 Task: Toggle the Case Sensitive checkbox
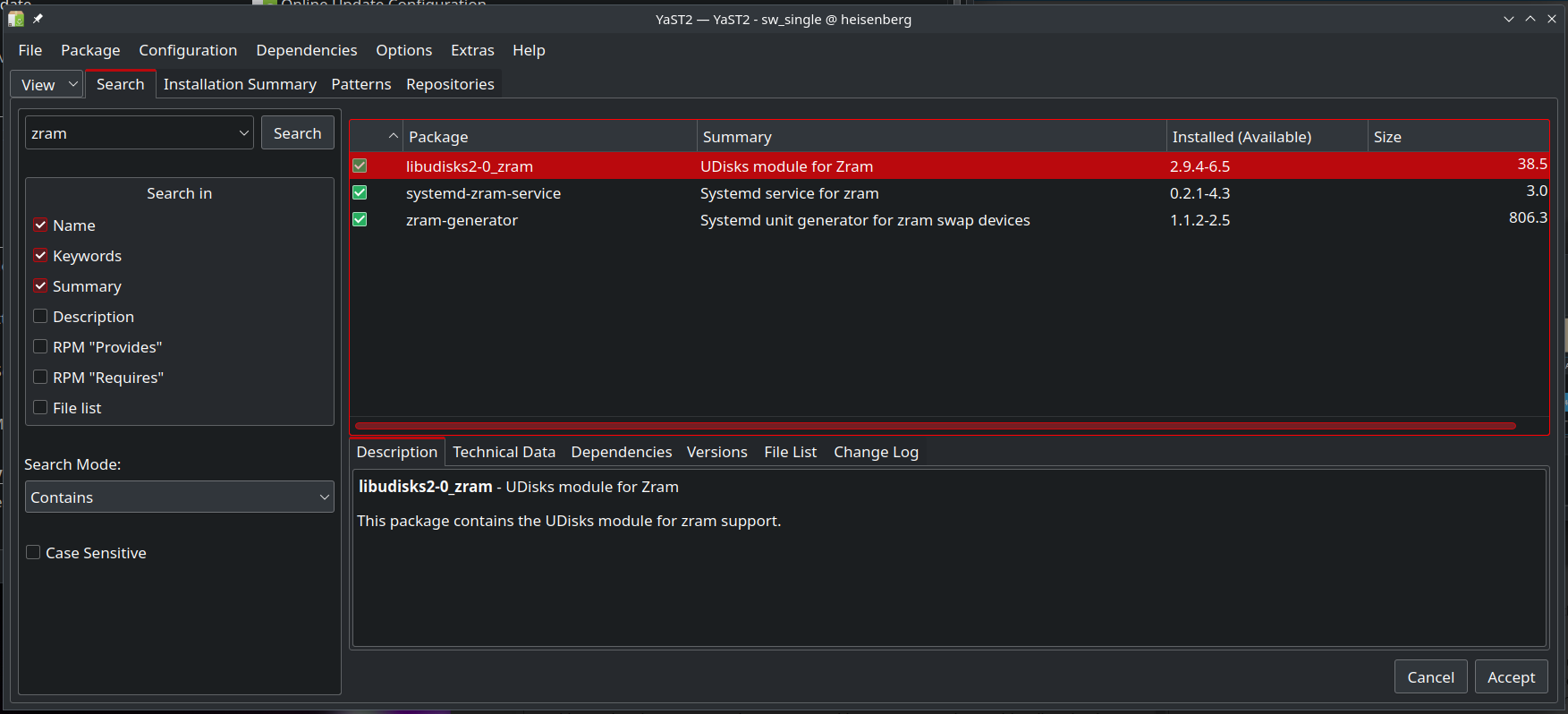33,552
